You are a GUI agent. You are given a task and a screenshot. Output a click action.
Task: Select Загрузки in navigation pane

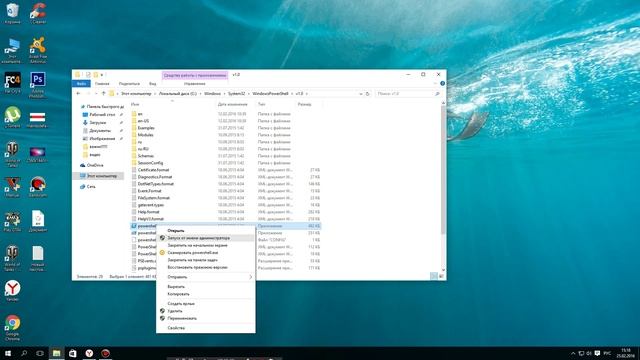[x=98, y=122]
